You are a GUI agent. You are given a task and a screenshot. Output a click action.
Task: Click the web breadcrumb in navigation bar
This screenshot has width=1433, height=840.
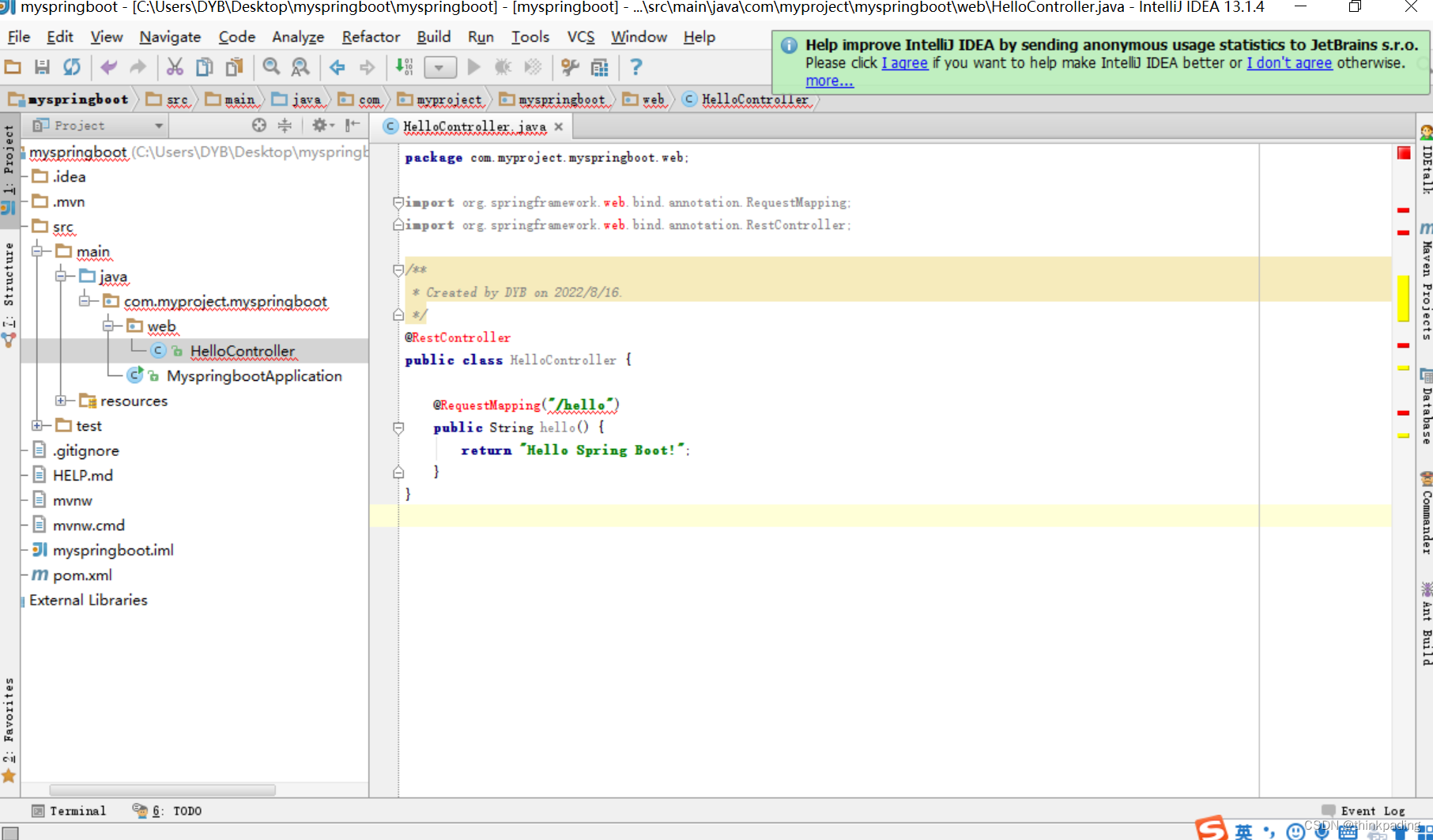[x=644, y=100]
